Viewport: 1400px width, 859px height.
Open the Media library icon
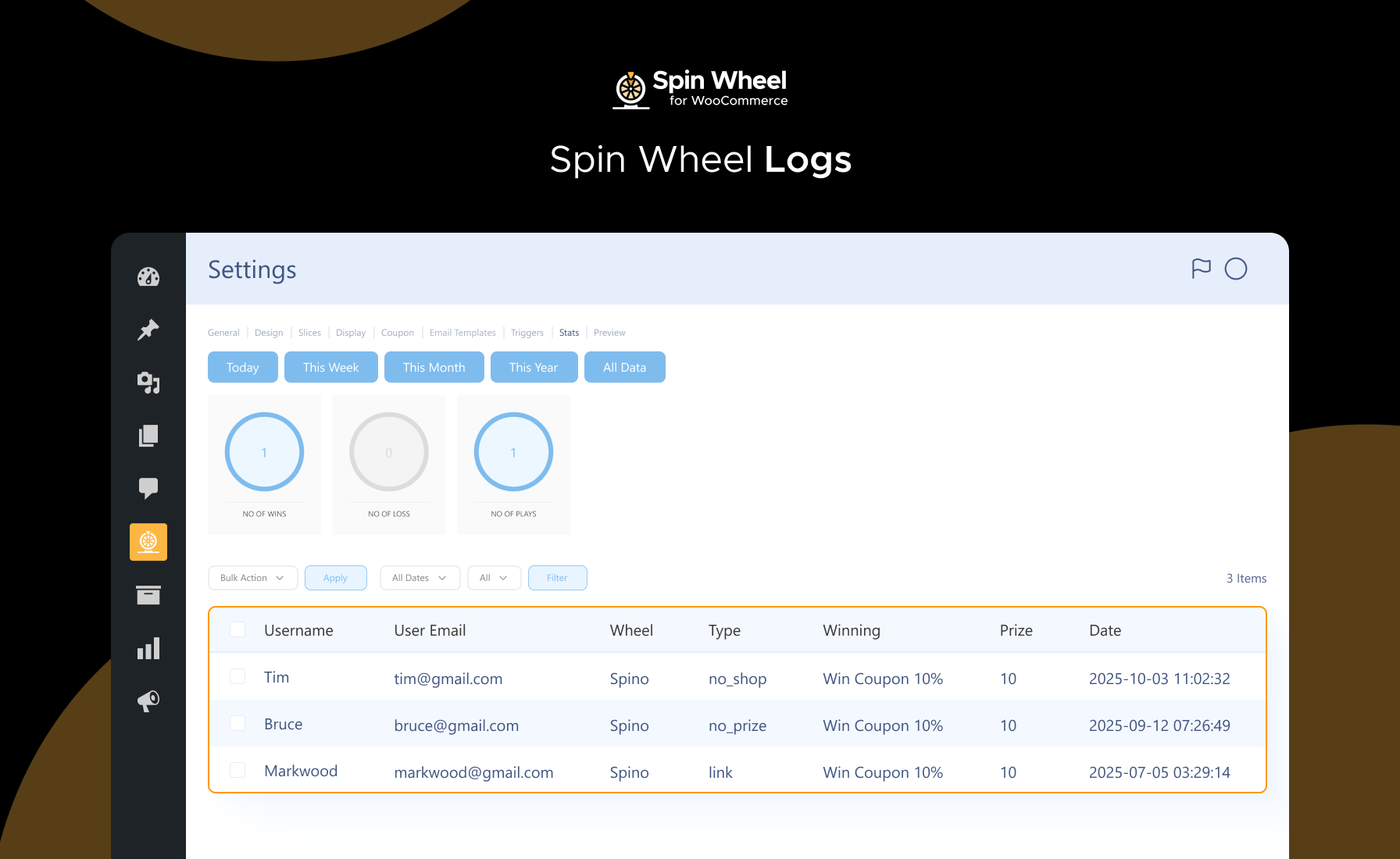(x=148, y=383)
